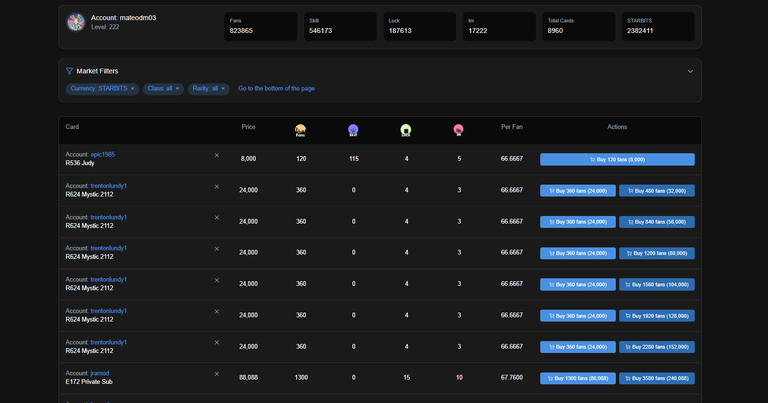Click the X icon in the row with Buy 1200 fans
768x403 pixels.
(x=216, y=249)
